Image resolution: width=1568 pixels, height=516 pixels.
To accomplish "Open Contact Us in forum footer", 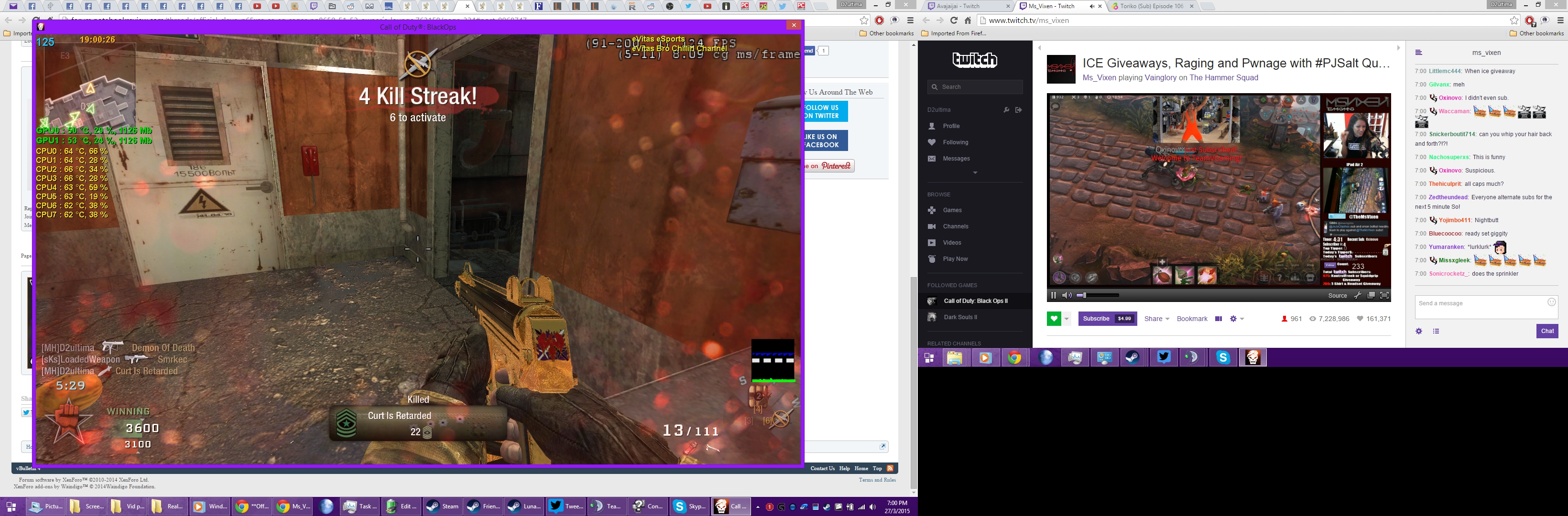I will [x=822, y=469].
